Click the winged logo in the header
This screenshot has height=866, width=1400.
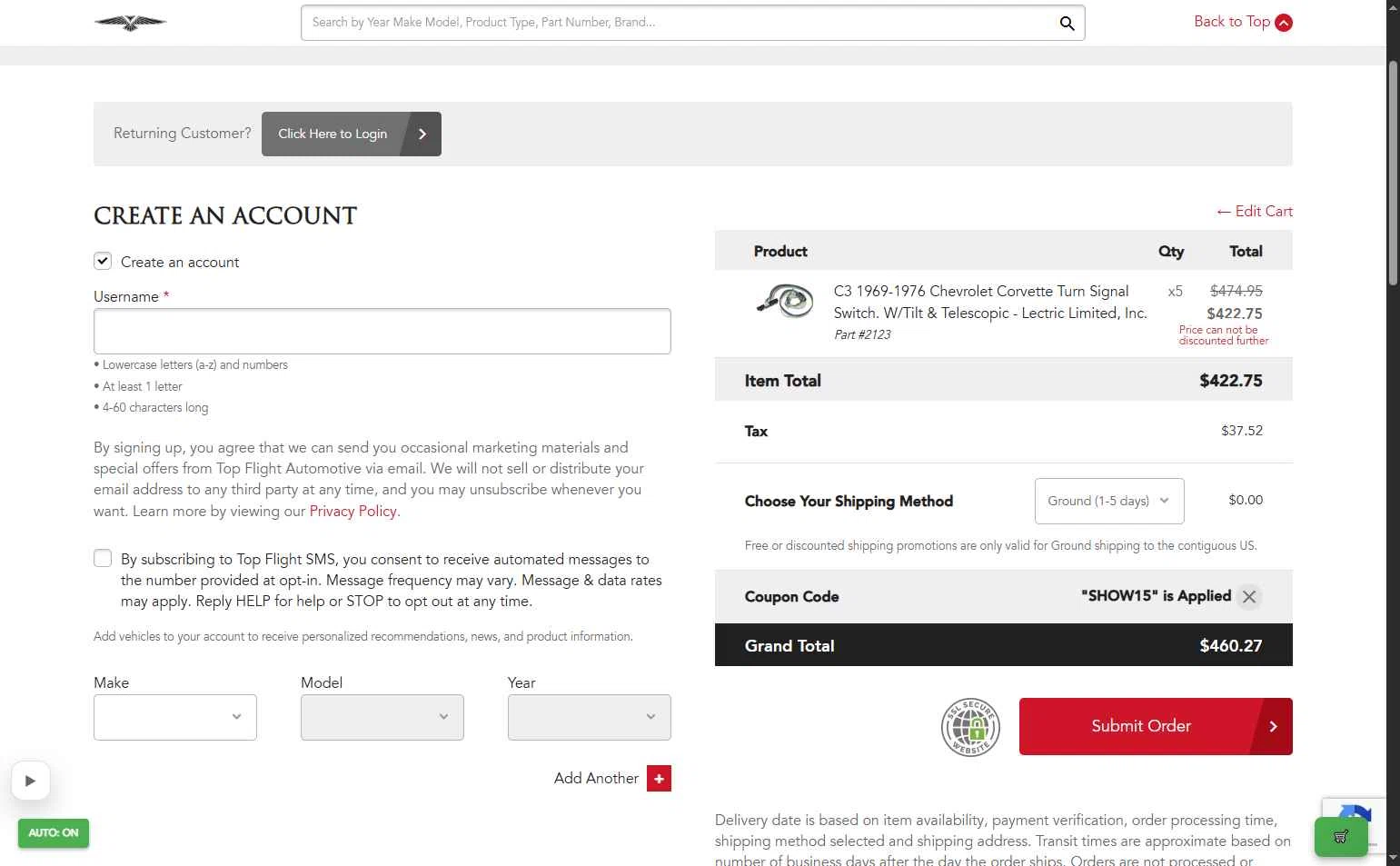(130, 23)
